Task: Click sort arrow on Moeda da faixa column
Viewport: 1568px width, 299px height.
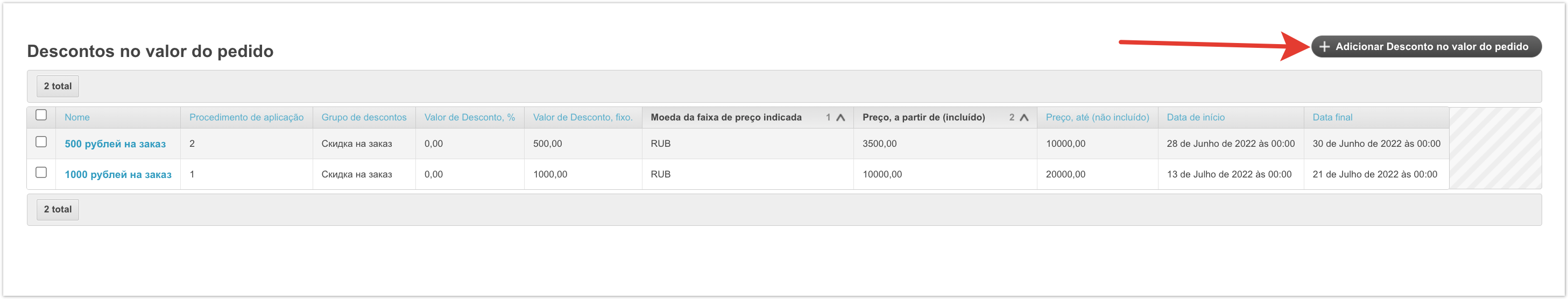Action: (x=840, y=118)
